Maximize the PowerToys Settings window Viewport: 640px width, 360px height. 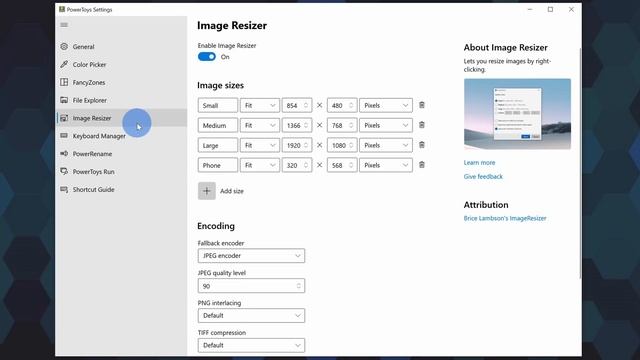(550, 9)
